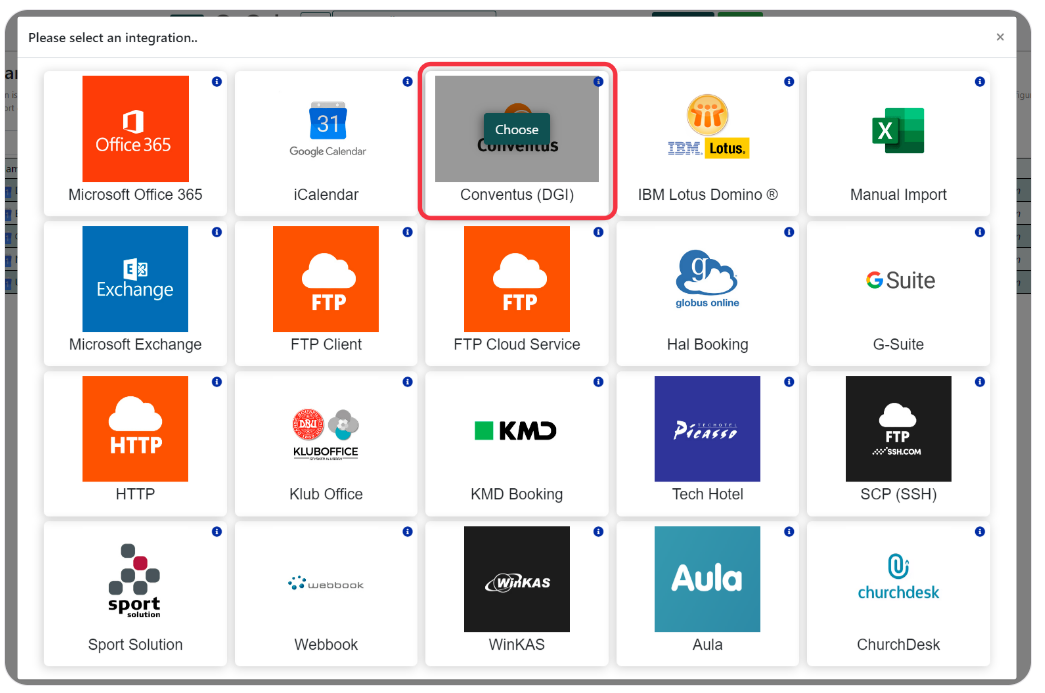
Task: Open info icon for Manual Import
Action: click(980, 81)
